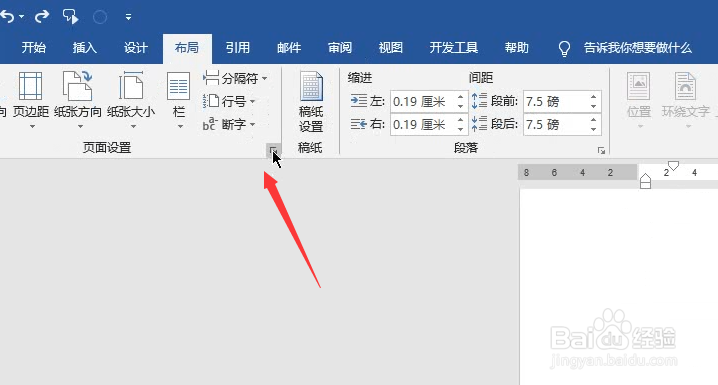
Task: Click the 环绕文字 wrap text button
Action: click(x=685, y=100)
